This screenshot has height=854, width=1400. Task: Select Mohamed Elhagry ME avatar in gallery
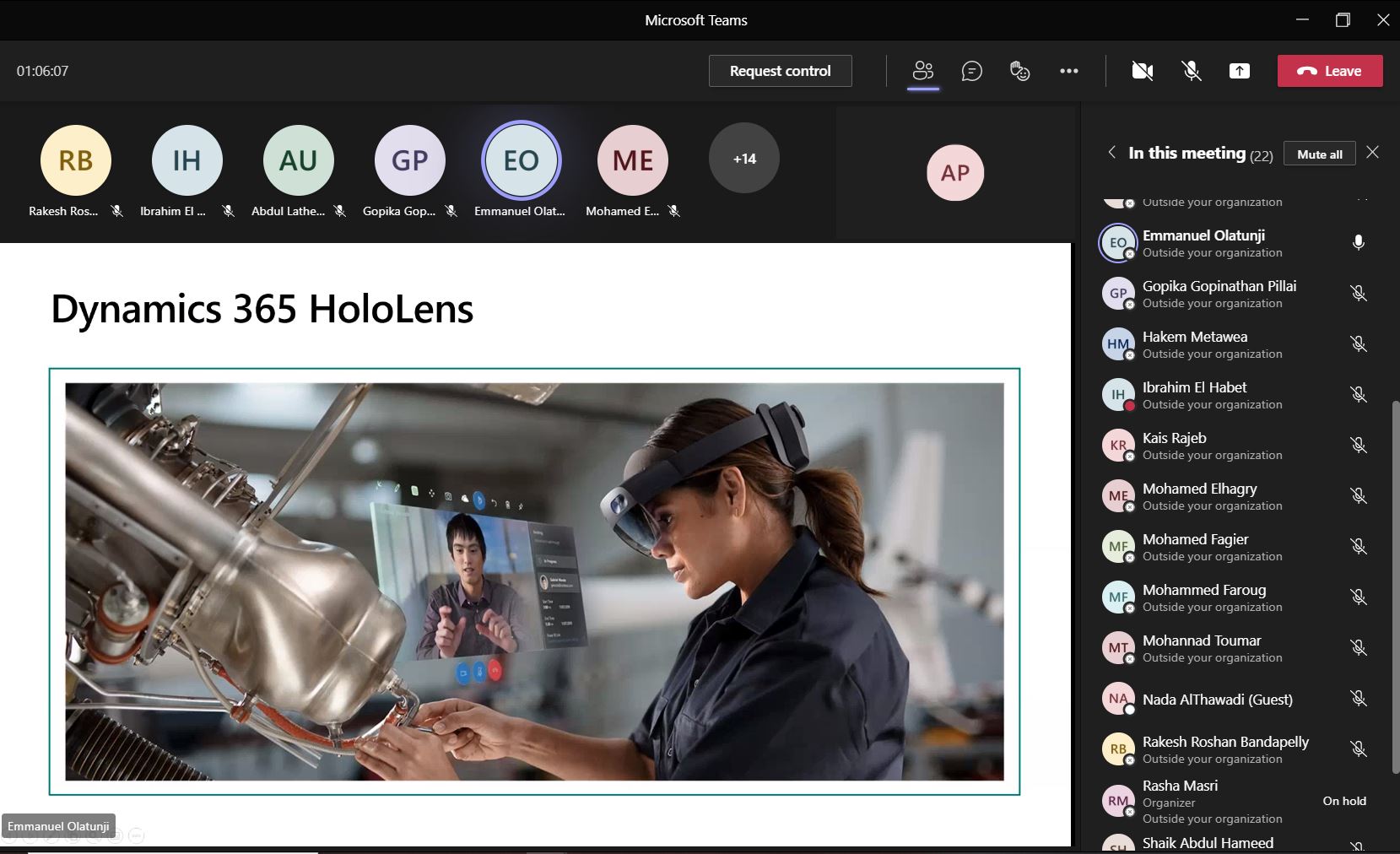coord(633,160)
